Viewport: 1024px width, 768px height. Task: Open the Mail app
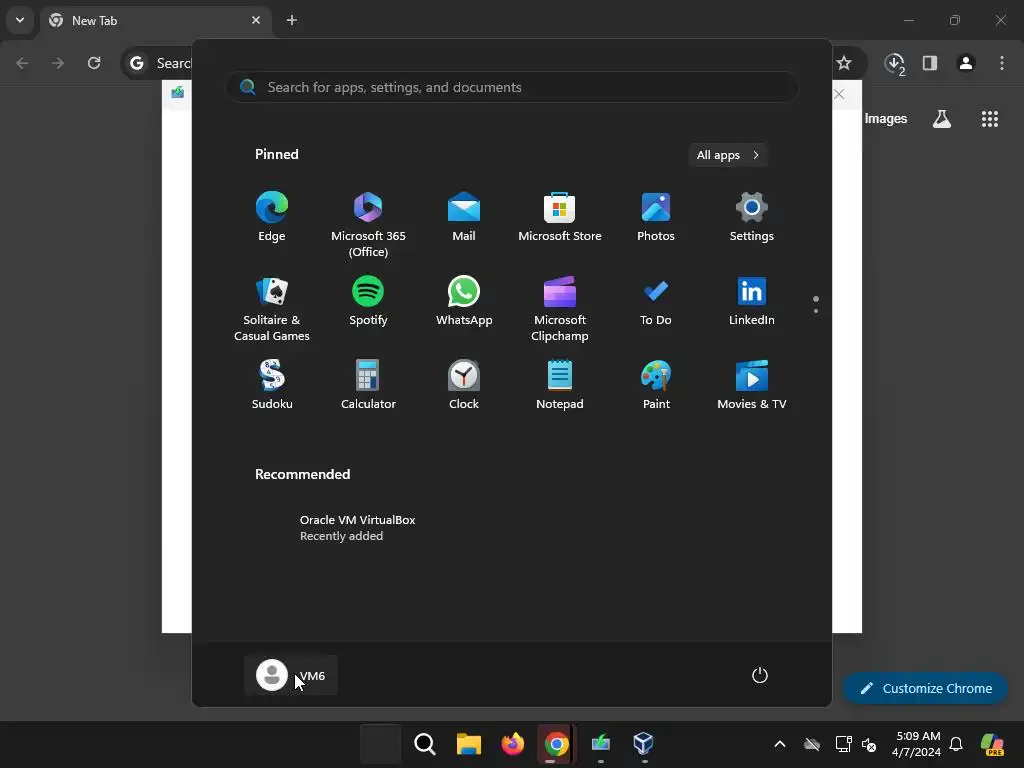tap(464, 217)
